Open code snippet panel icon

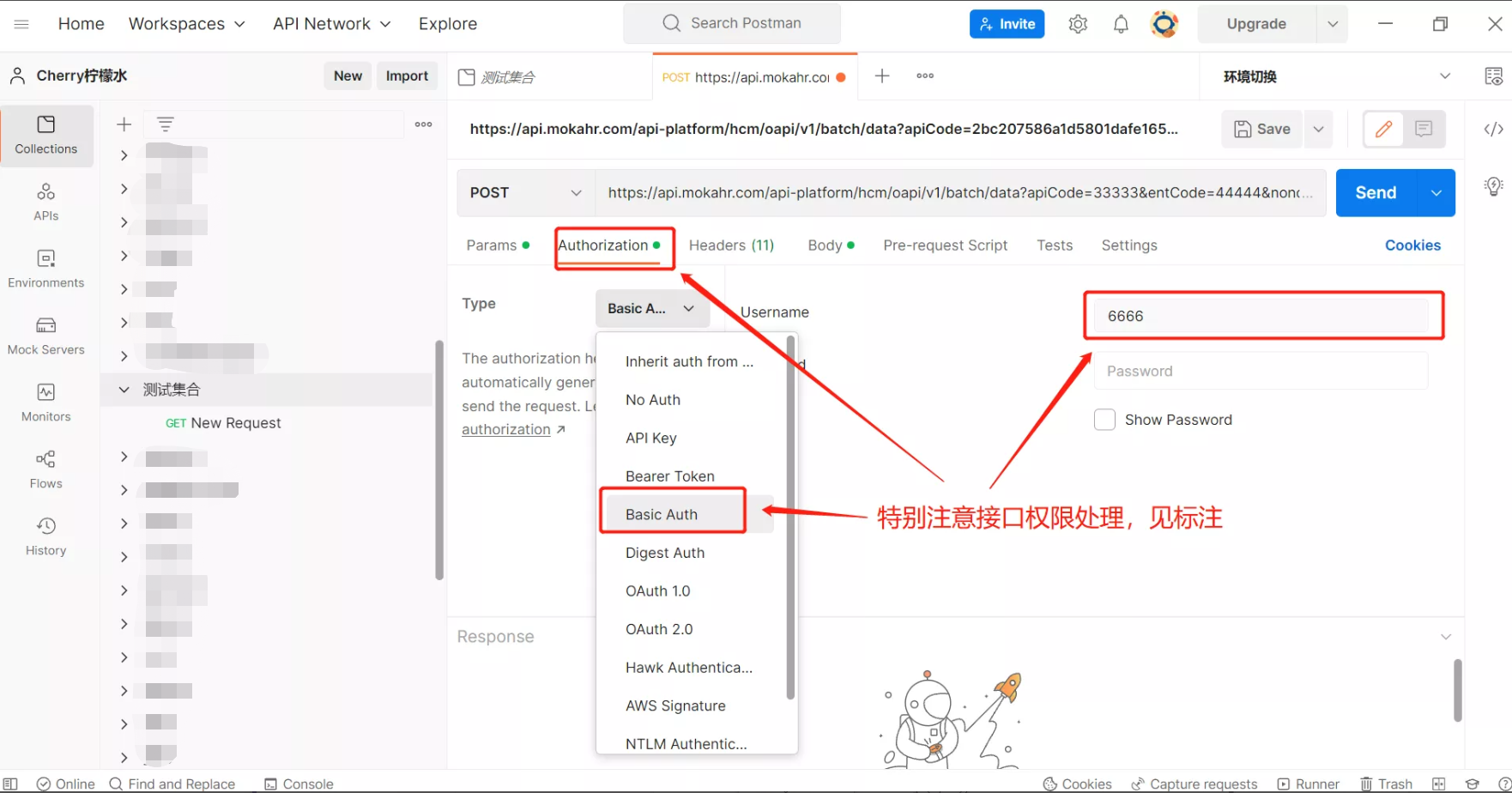(1493, 129)
